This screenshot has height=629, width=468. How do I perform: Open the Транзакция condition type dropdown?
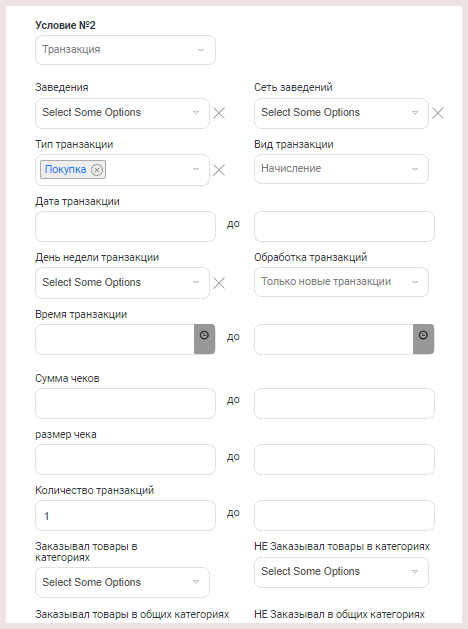(x=125, y=50)
